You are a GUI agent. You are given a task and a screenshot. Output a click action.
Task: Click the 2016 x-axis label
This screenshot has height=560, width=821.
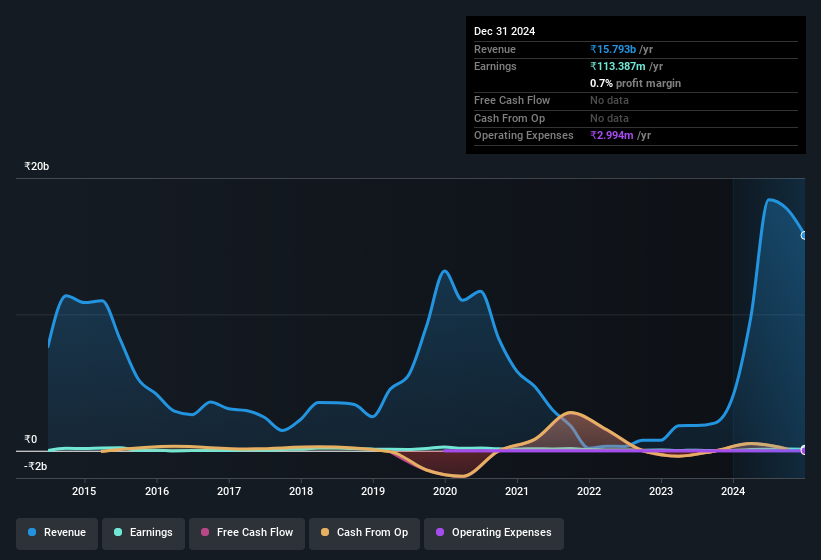(157, 491)
